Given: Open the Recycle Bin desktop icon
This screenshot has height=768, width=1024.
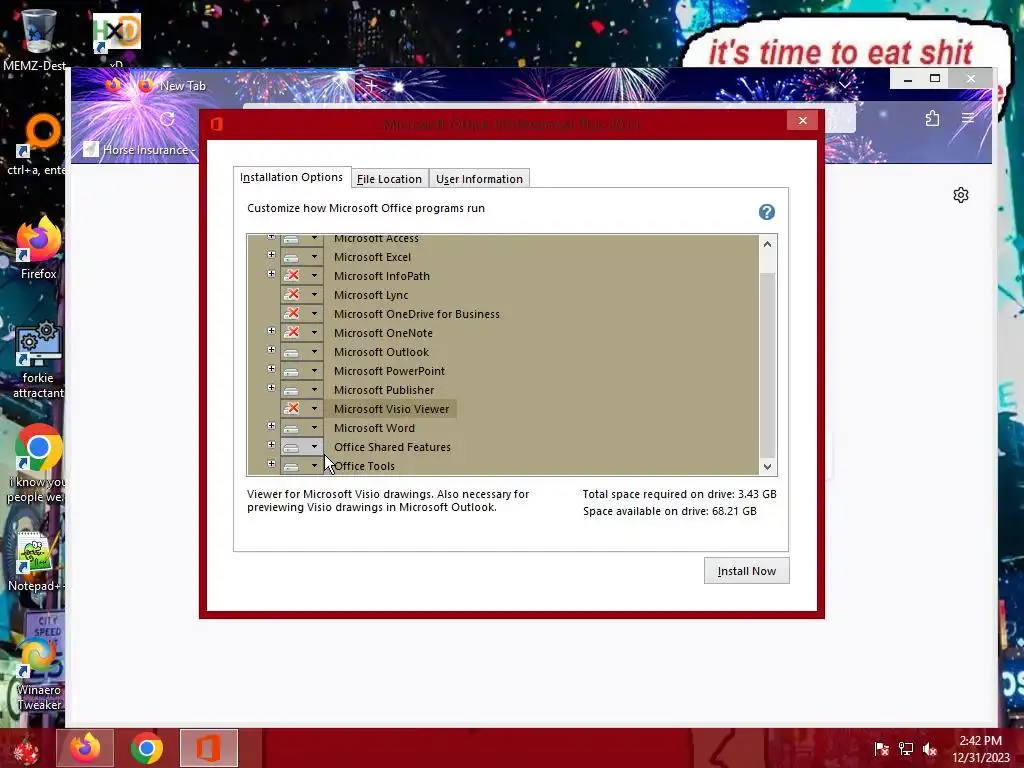Looking at the screenshot, I should coord(38,31).
